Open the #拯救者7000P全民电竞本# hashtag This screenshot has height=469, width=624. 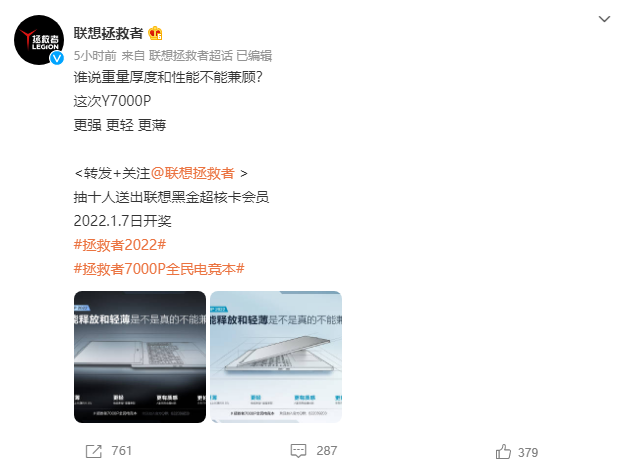(x=159, y=269)
